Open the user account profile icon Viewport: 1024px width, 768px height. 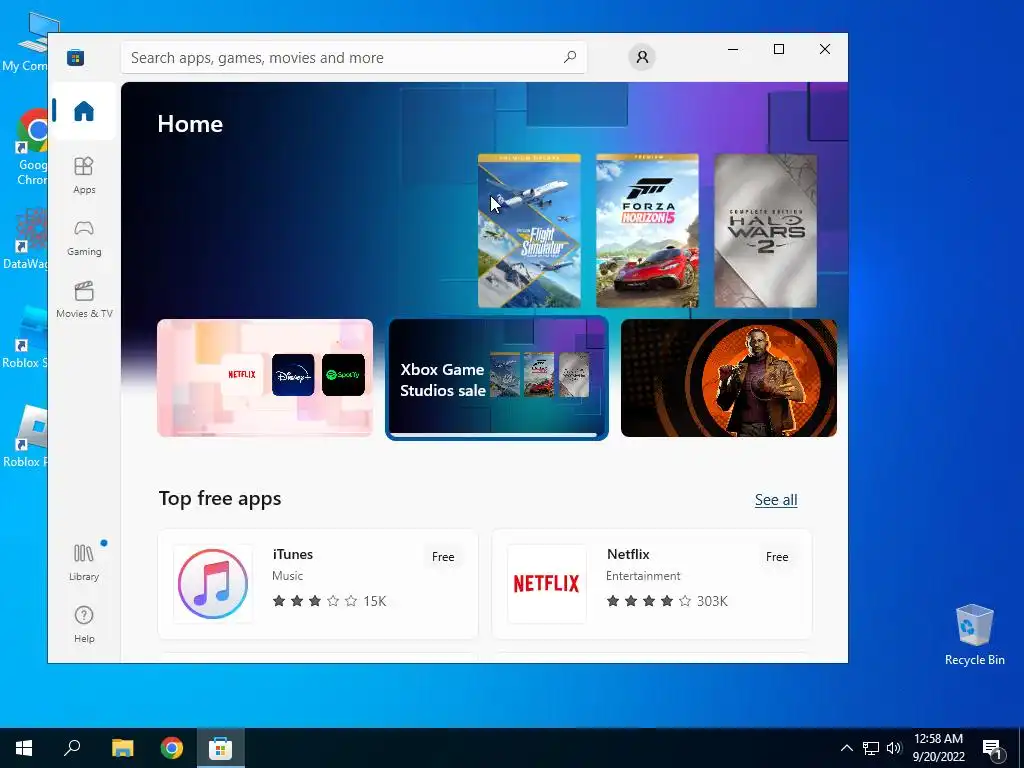point(642,57)
